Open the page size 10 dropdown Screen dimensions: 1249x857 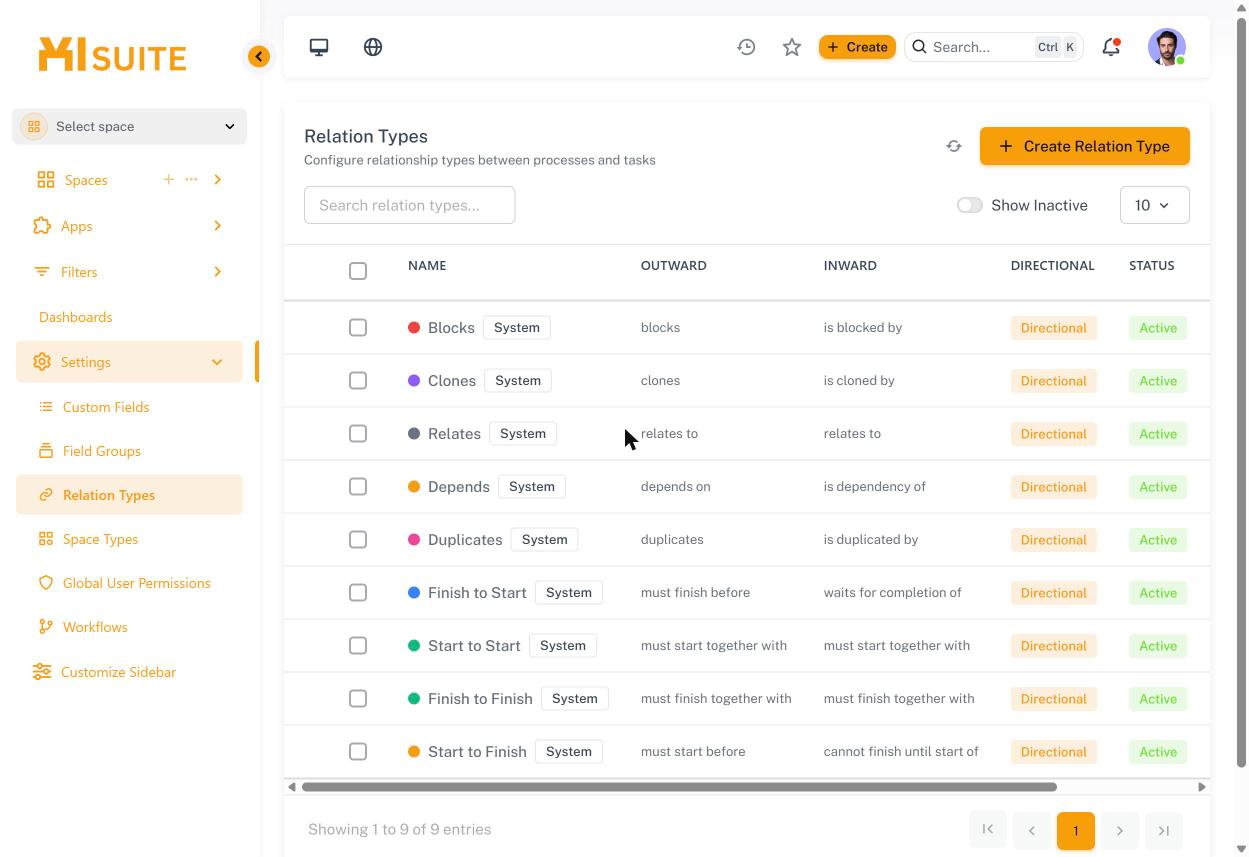(x=1154, y=205)
